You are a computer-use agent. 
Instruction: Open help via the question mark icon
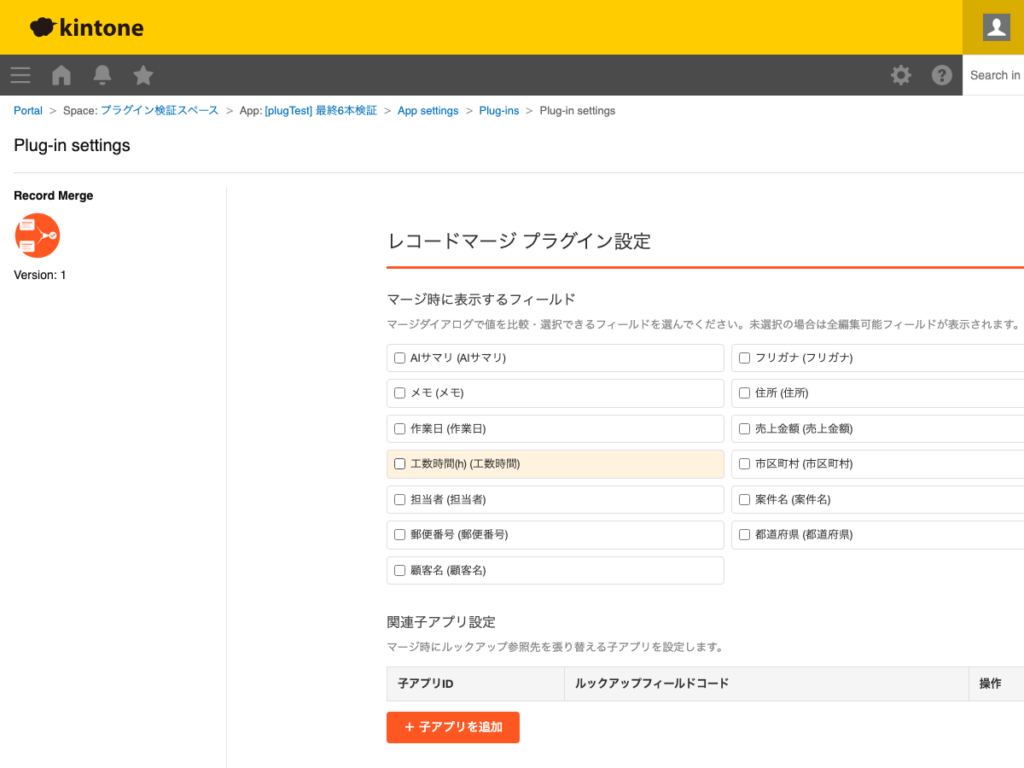click(941, 75)
